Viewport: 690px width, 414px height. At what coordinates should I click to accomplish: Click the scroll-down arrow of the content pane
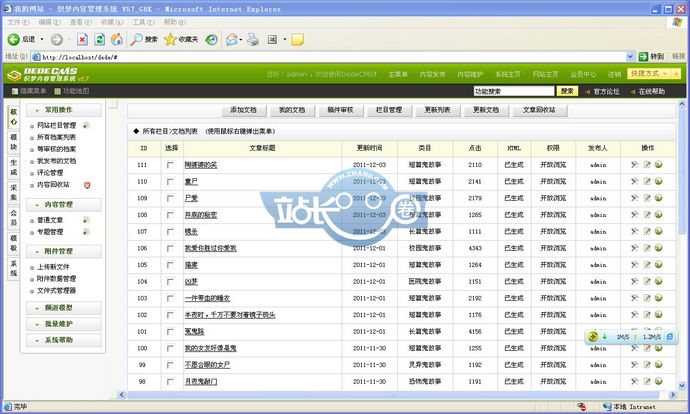pos(682,386)
